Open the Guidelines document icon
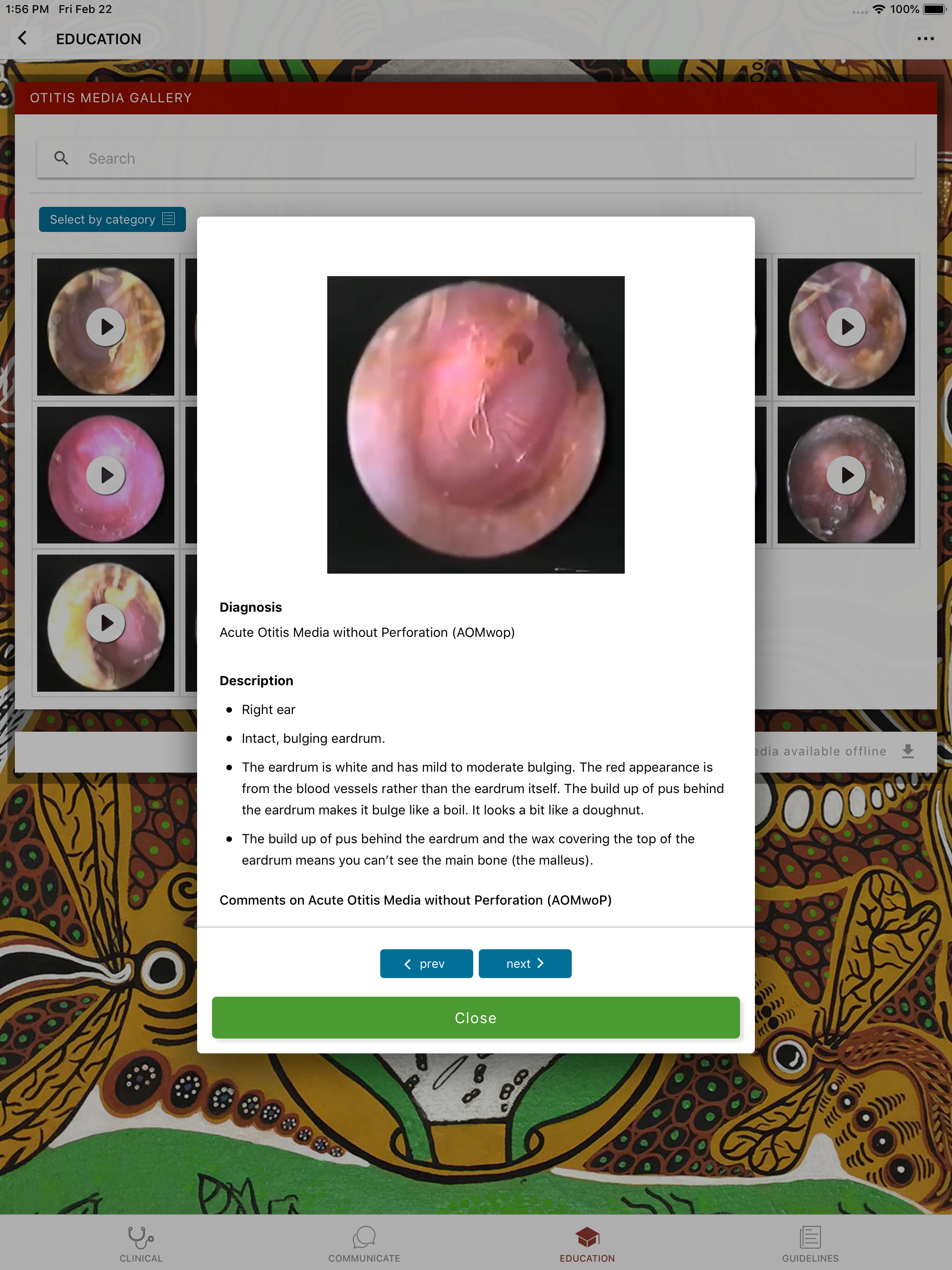952x1270 pixels. click(x=810, y=1237)
